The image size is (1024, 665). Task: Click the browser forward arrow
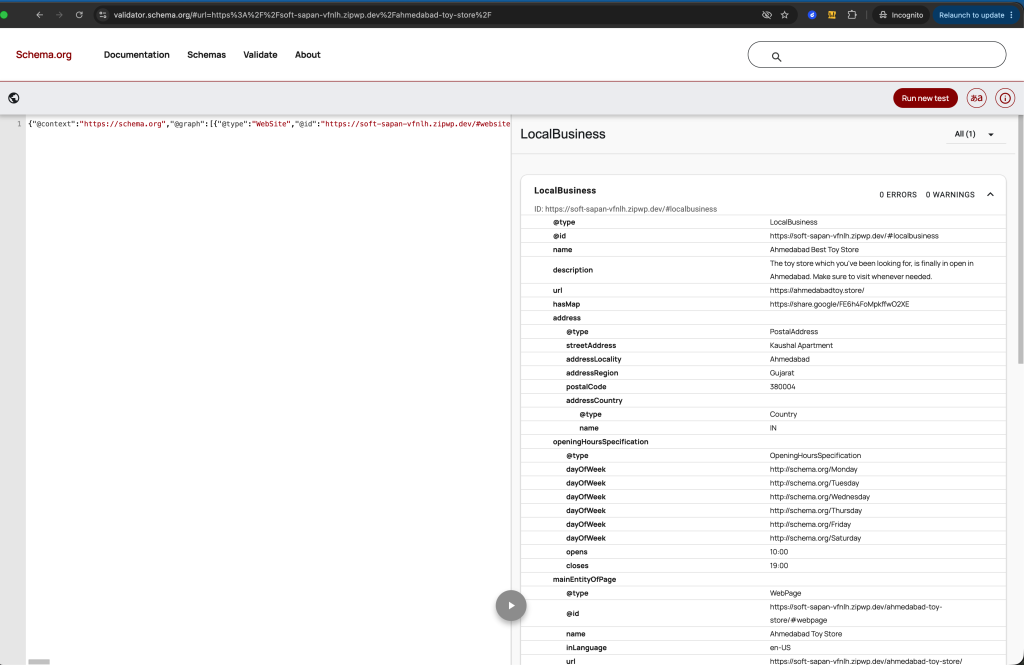tap(59, 15)
